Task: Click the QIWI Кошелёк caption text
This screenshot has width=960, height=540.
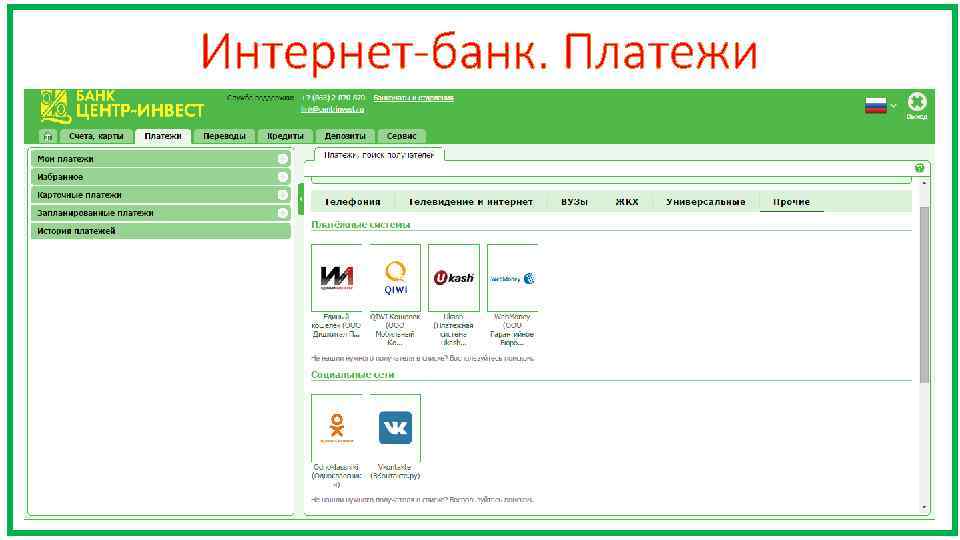Action: (x=396, y=329)
